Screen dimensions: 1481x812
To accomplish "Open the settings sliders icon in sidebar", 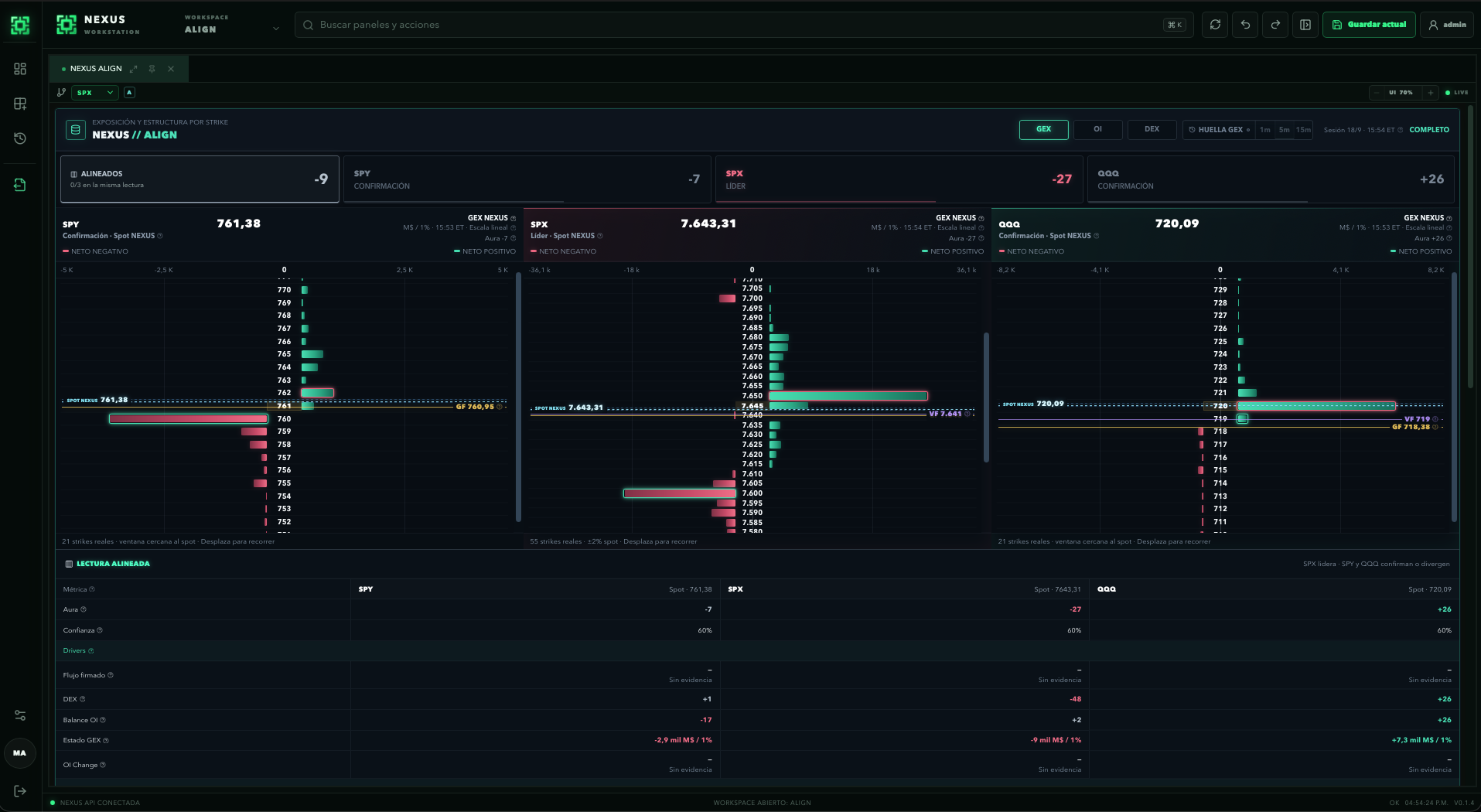I will (20, 715).
